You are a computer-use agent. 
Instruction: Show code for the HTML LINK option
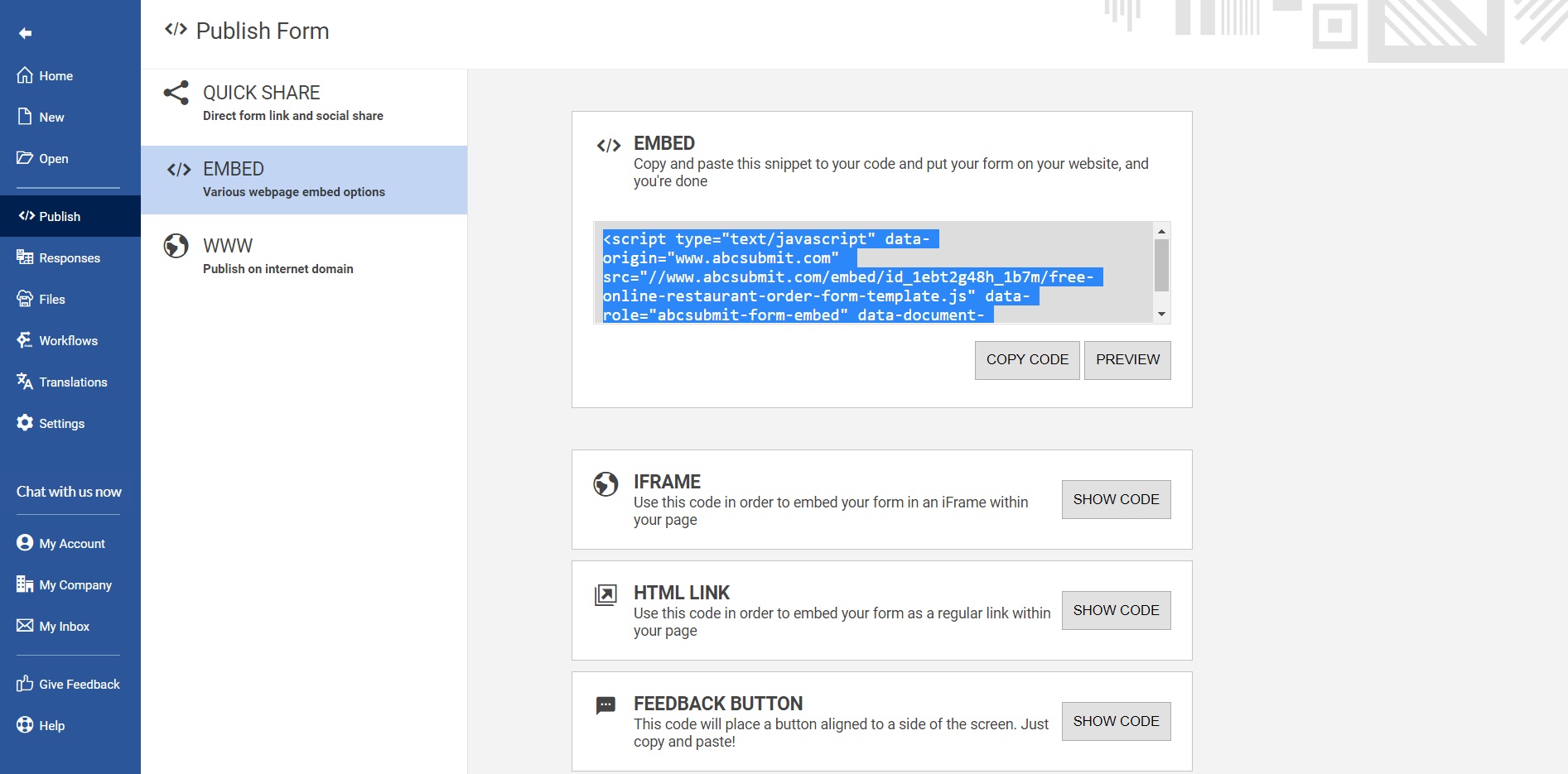coord(1116,611)
